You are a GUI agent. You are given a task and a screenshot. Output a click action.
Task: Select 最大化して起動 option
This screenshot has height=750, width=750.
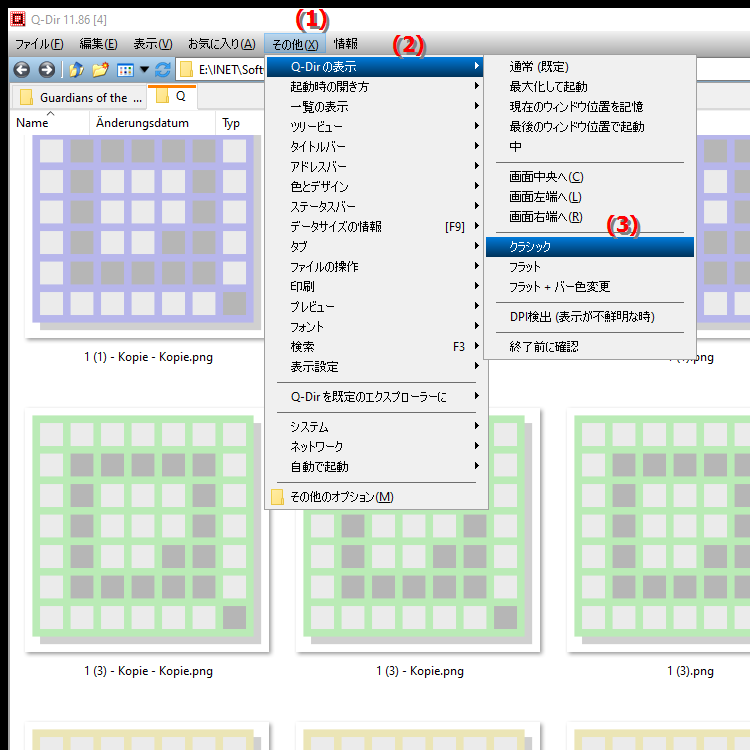(x=589, y=87)
